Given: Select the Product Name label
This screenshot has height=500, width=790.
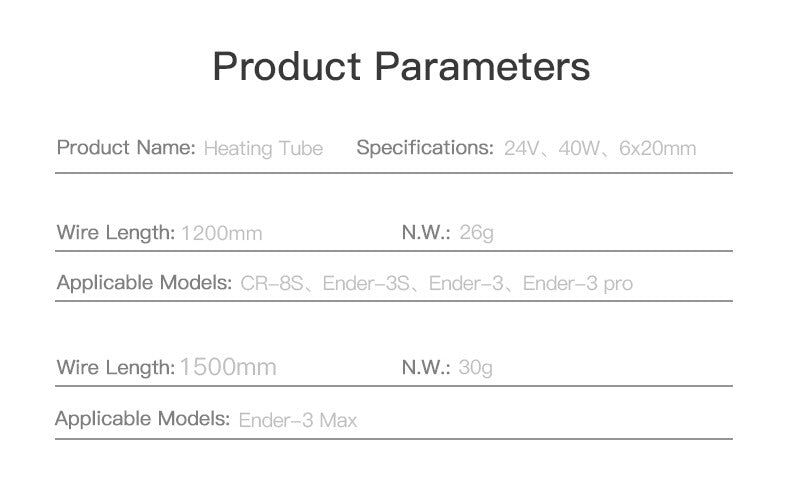Looking at the screenshot, I should pyautogui.click(x=125, y=148).
